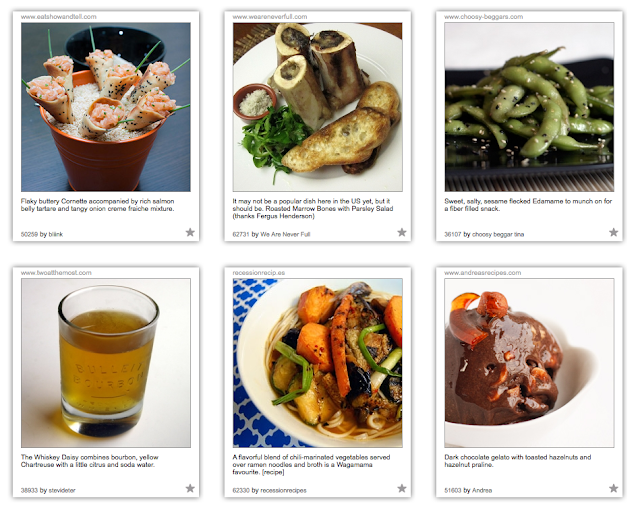640x508 pixels.
Task: View submitter choosy beggar tina
Action: click(x=498, y=235)
